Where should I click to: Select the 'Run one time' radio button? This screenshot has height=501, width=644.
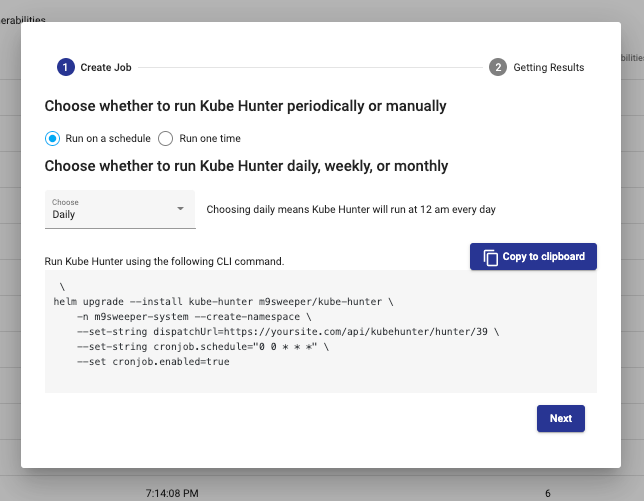coord(166,138)
